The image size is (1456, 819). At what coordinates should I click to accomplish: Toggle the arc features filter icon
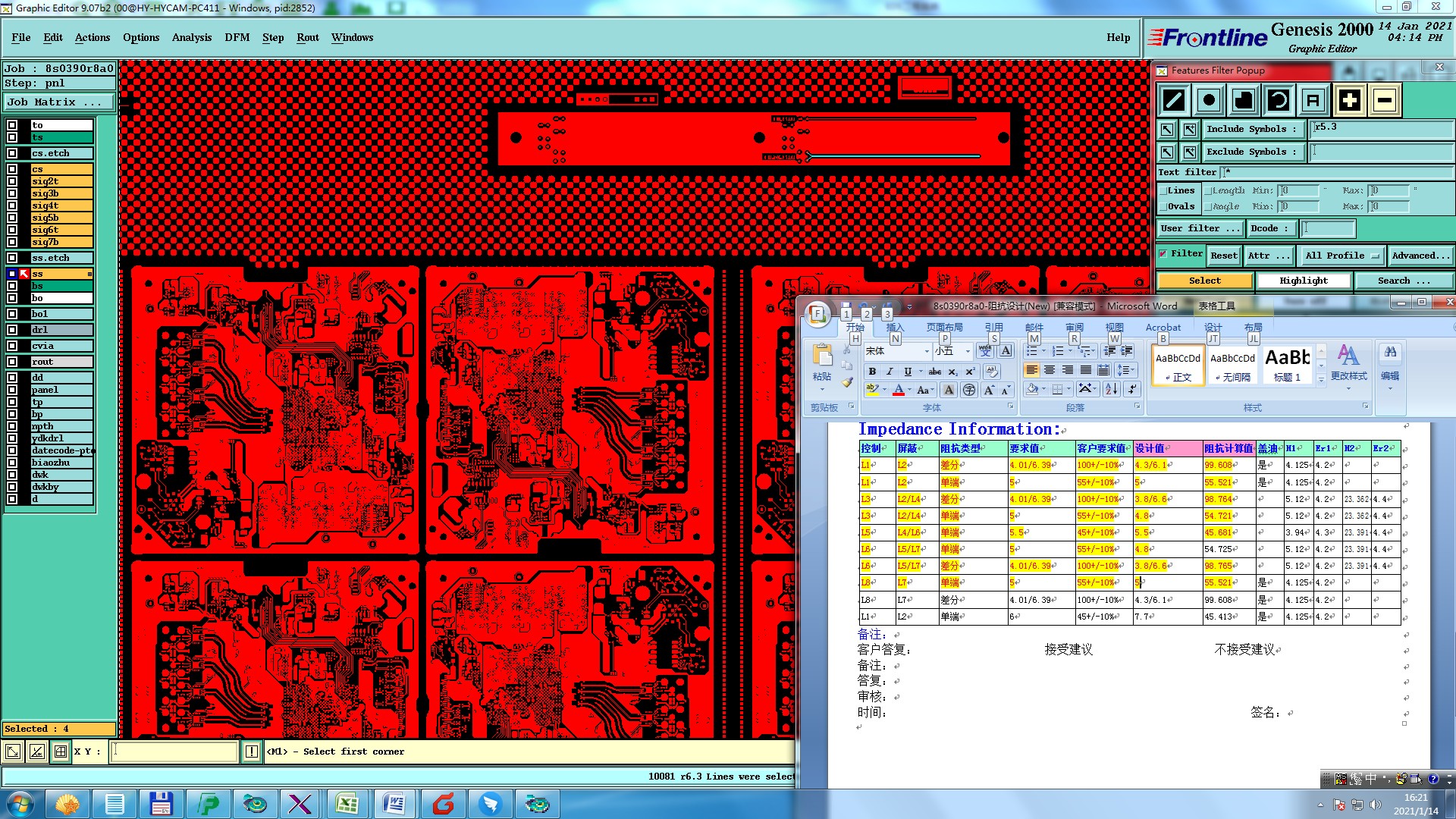coord(1279,100)
